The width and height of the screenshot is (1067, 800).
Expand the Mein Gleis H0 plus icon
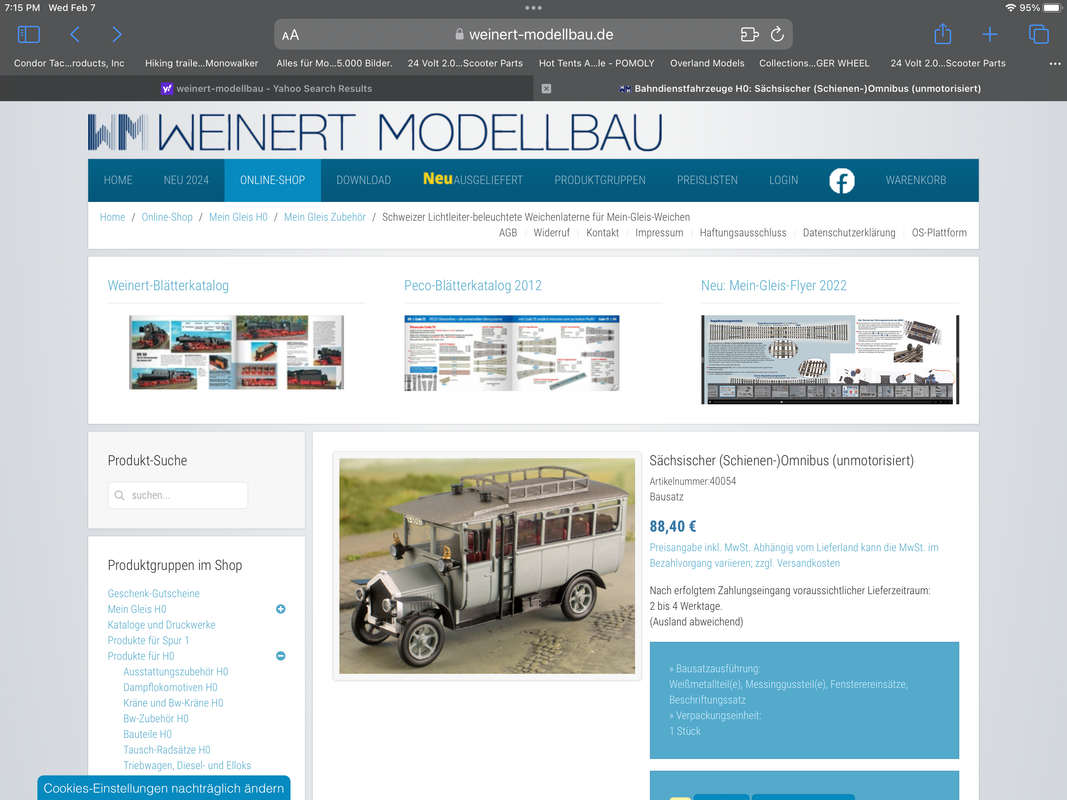280,609
